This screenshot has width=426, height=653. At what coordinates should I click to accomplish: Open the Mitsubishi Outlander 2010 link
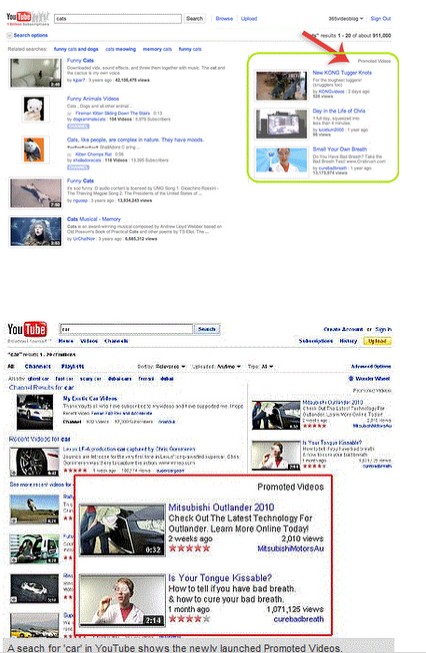[221, 507]
